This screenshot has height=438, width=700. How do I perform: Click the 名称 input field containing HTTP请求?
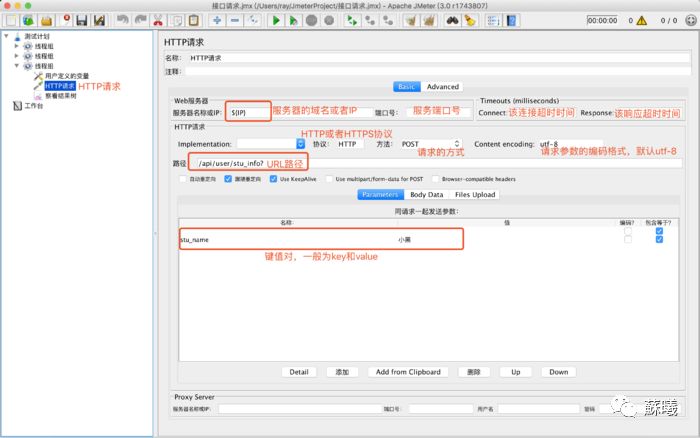pos(438,58)
